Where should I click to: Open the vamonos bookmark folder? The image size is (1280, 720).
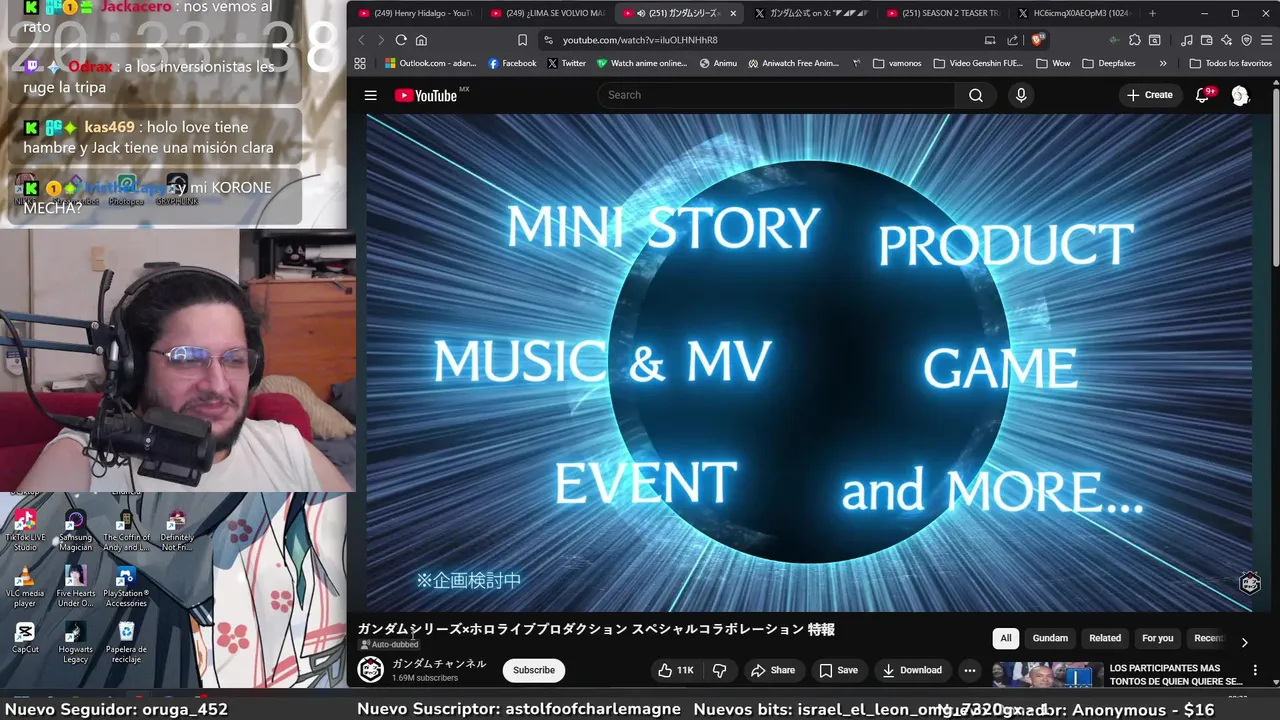click(x=897, y=63)
